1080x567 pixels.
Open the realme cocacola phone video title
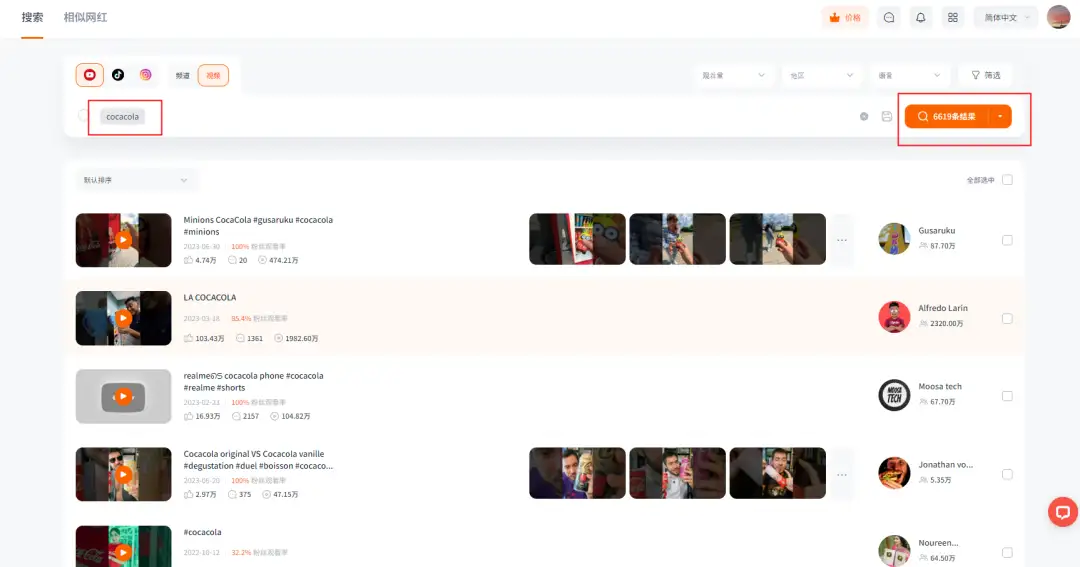(253, 382)
